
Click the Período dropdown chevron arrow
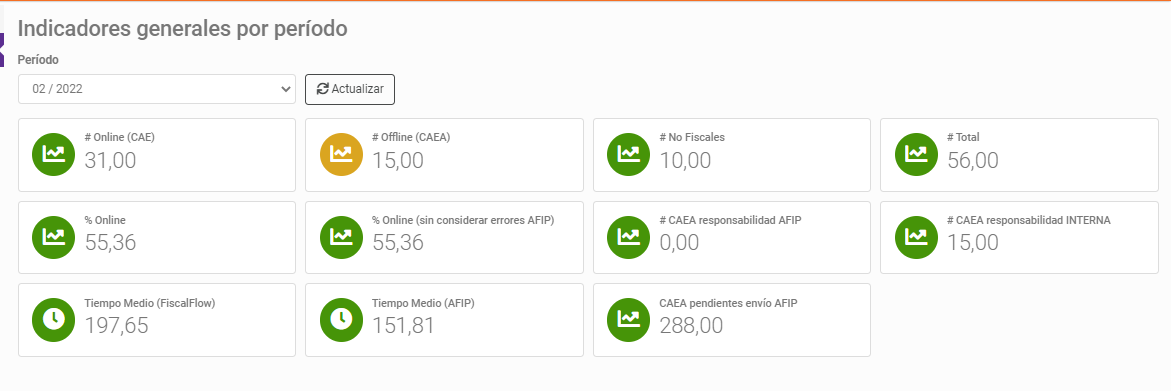tap(285, 89)
